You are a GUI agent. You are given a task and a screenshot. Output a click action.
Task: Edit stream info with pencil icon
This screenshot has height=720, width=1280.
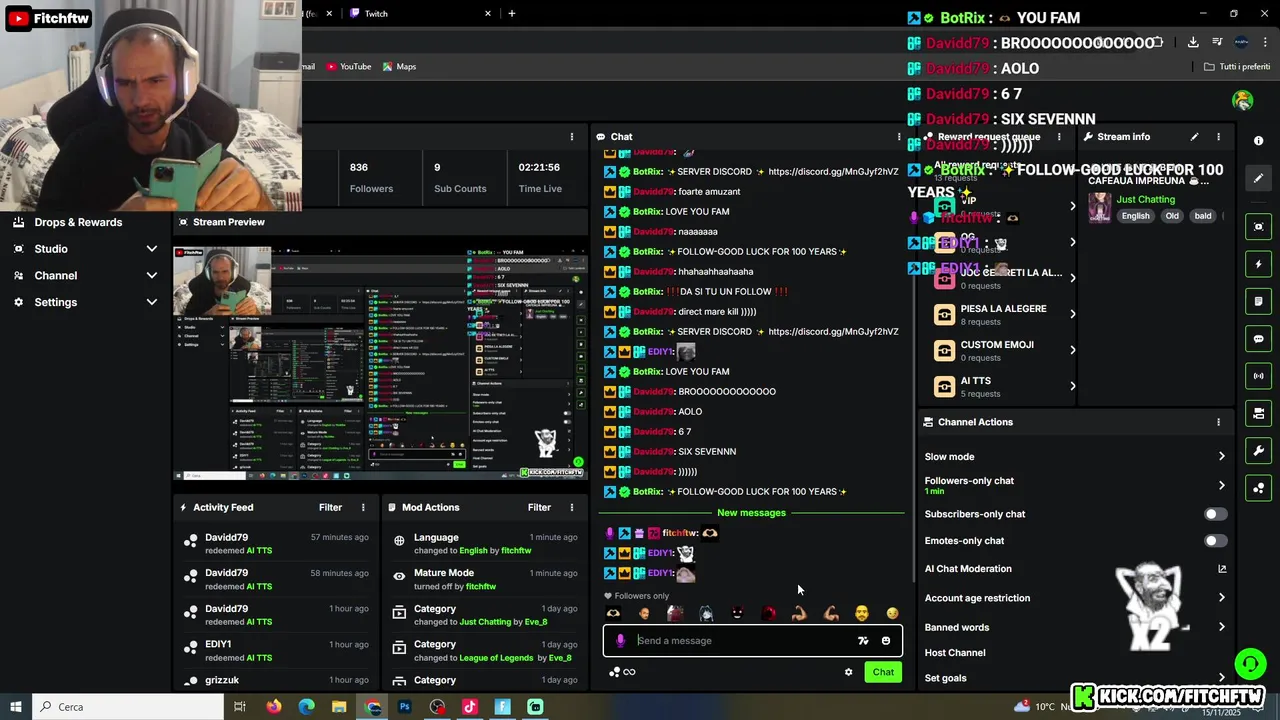[x=1194, y=137]
